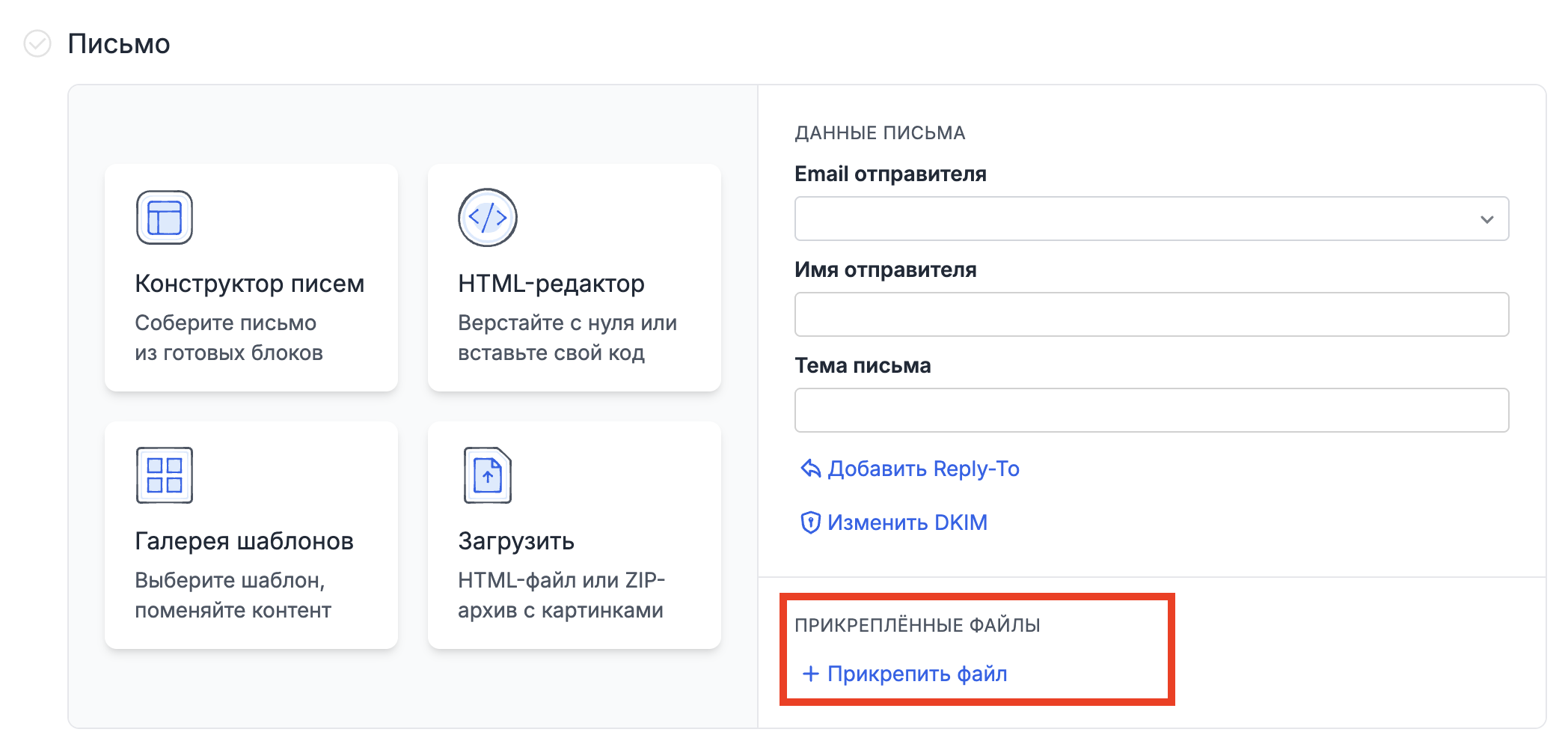The image size is (1568, 753).
Task: Click the checkmark circle beside Письмо heading
Action: (x=35, y=45)
